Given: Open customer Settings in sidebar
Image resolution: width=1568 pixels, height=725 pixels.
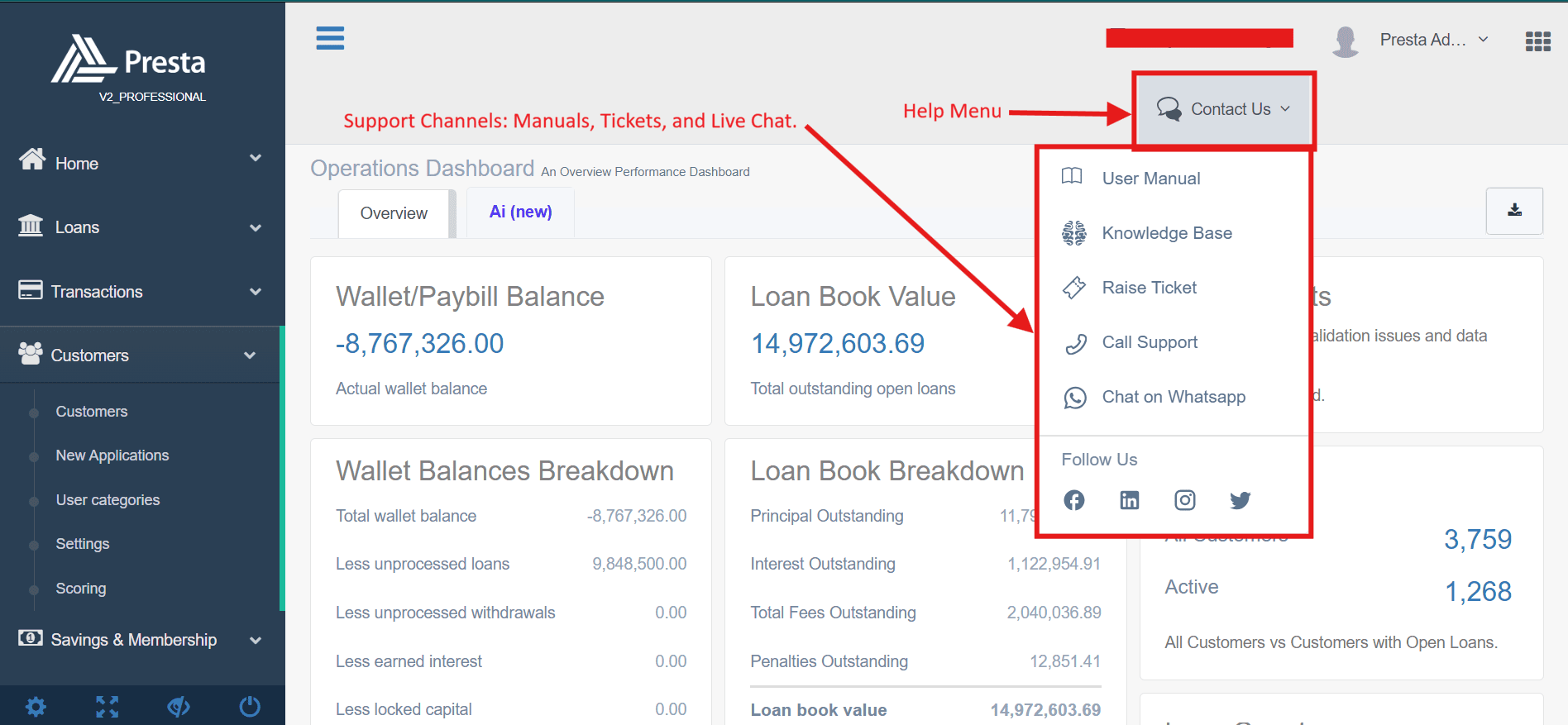Looking at the screenshot, I should coord(83,544).
